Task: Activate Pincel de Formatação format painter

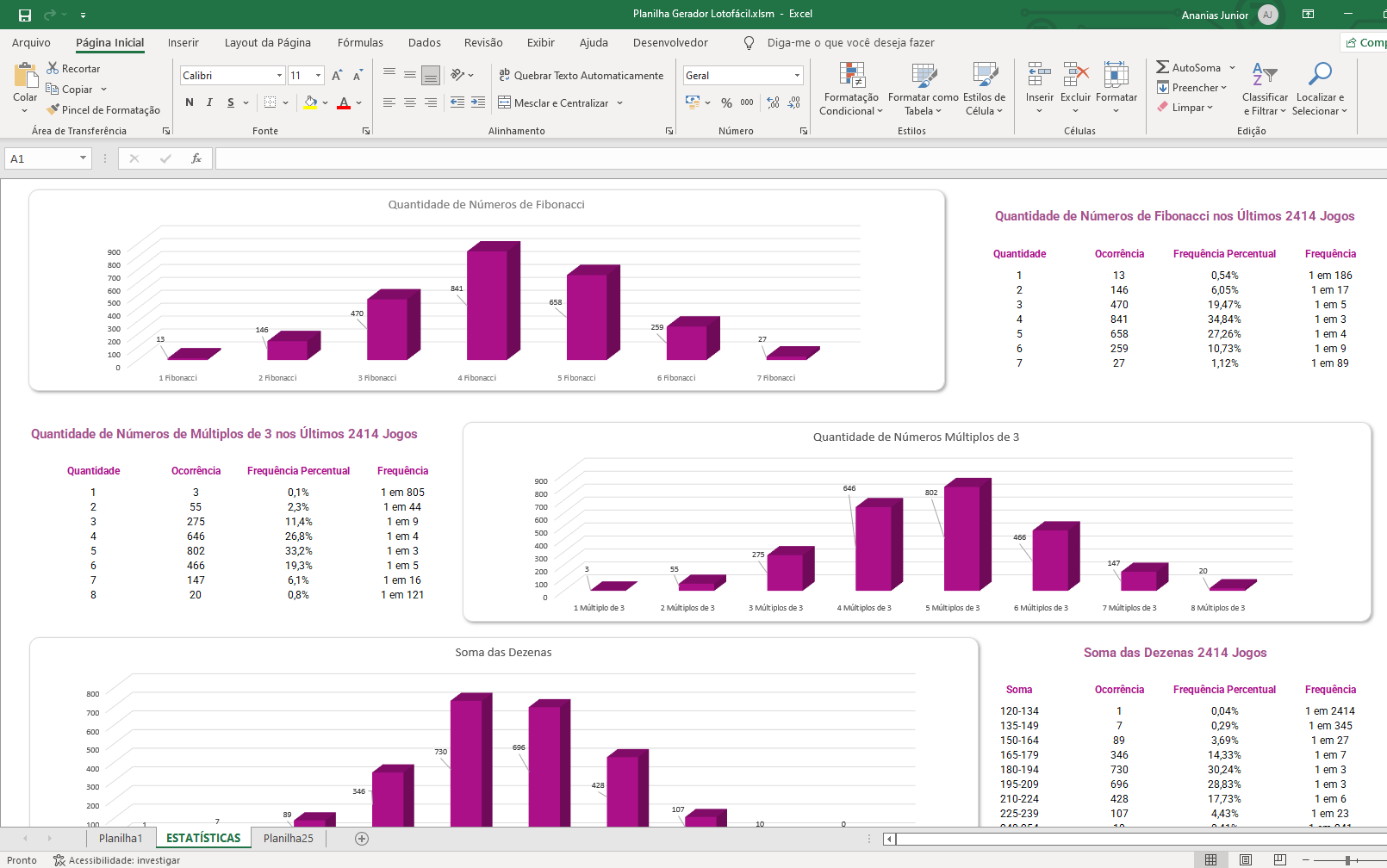Action: coord(103,109)
